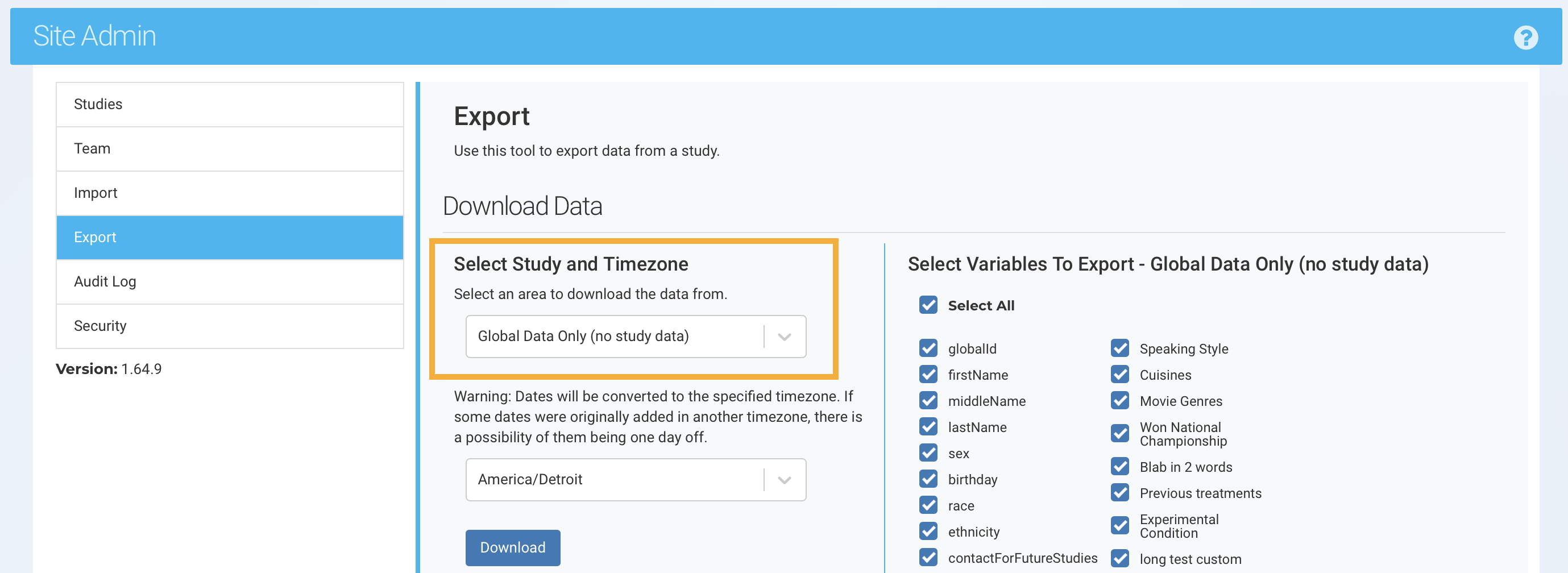Uncheck the firstName checkbox
The image size is (1568, 573).
tap(928, 375)
